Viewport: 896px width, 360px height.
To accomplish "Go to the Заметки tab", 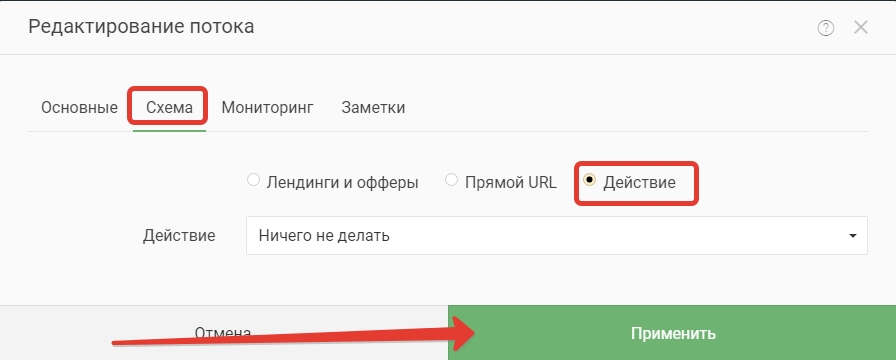I will pos(373,107).
